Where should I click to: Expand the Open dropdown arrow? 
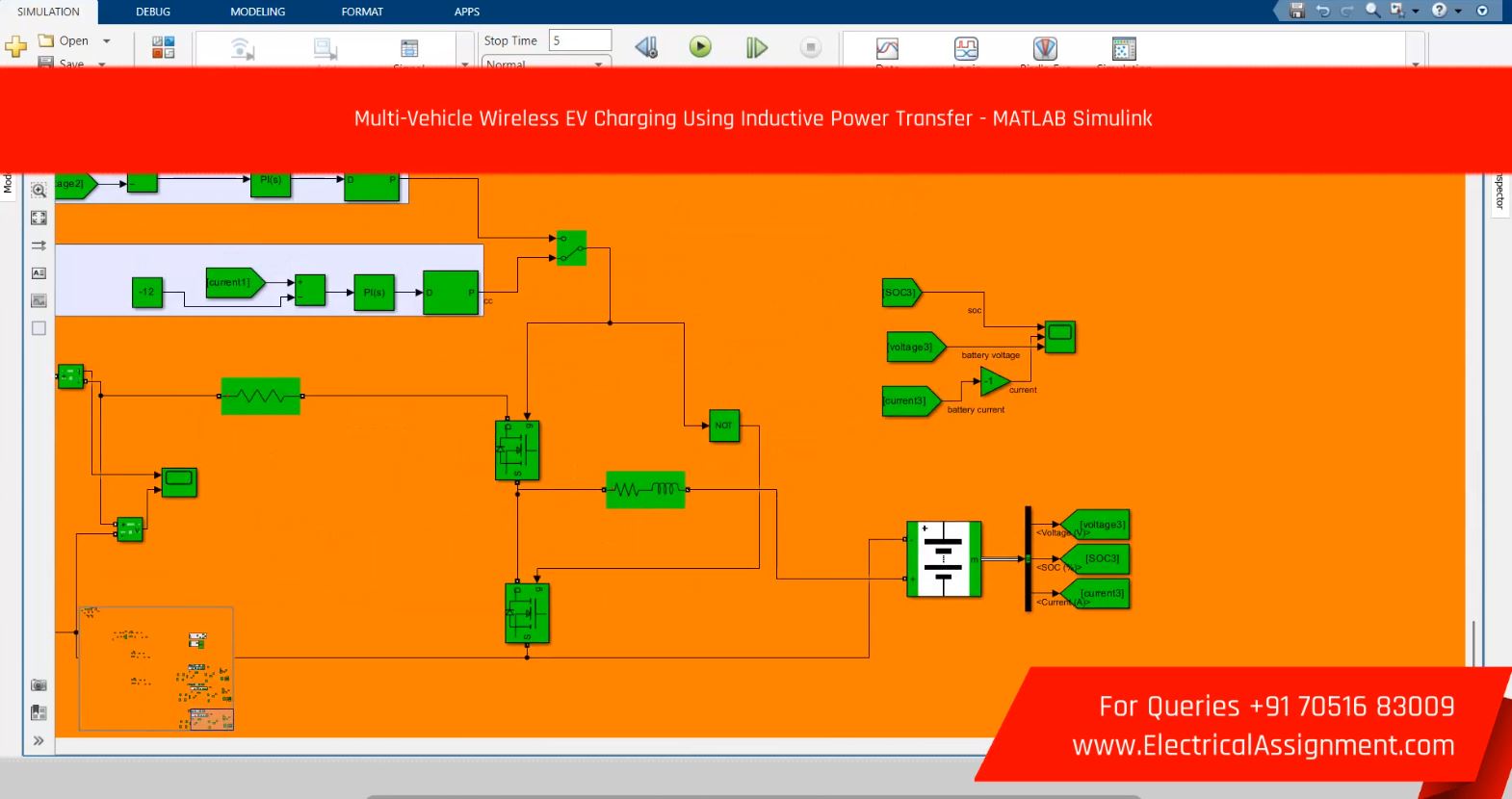106,40
